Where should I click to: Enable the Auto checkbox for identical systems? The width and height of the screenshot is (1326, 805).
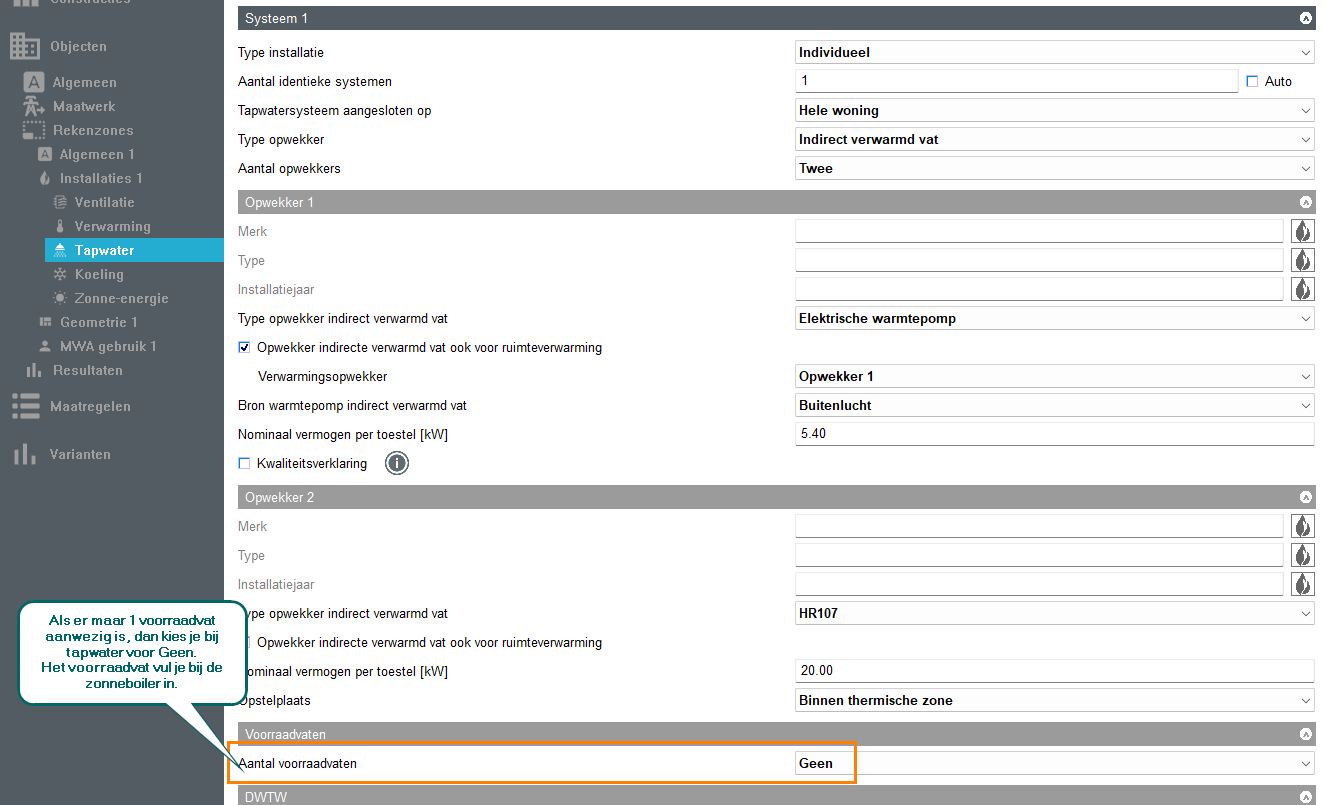tap(1252, 82)
